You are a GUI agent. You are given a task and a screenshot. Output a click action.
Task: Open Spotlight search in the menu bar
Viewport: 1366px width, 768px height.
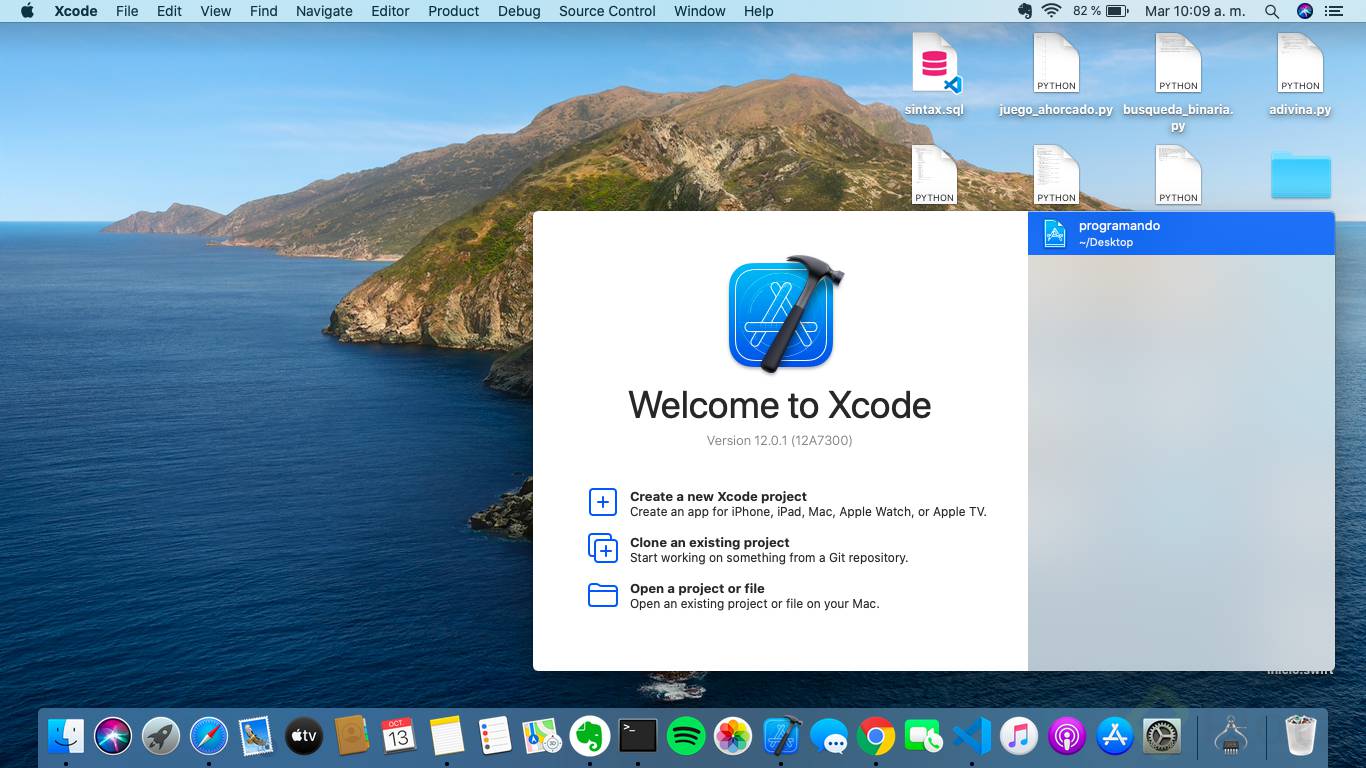[1272, 11]
